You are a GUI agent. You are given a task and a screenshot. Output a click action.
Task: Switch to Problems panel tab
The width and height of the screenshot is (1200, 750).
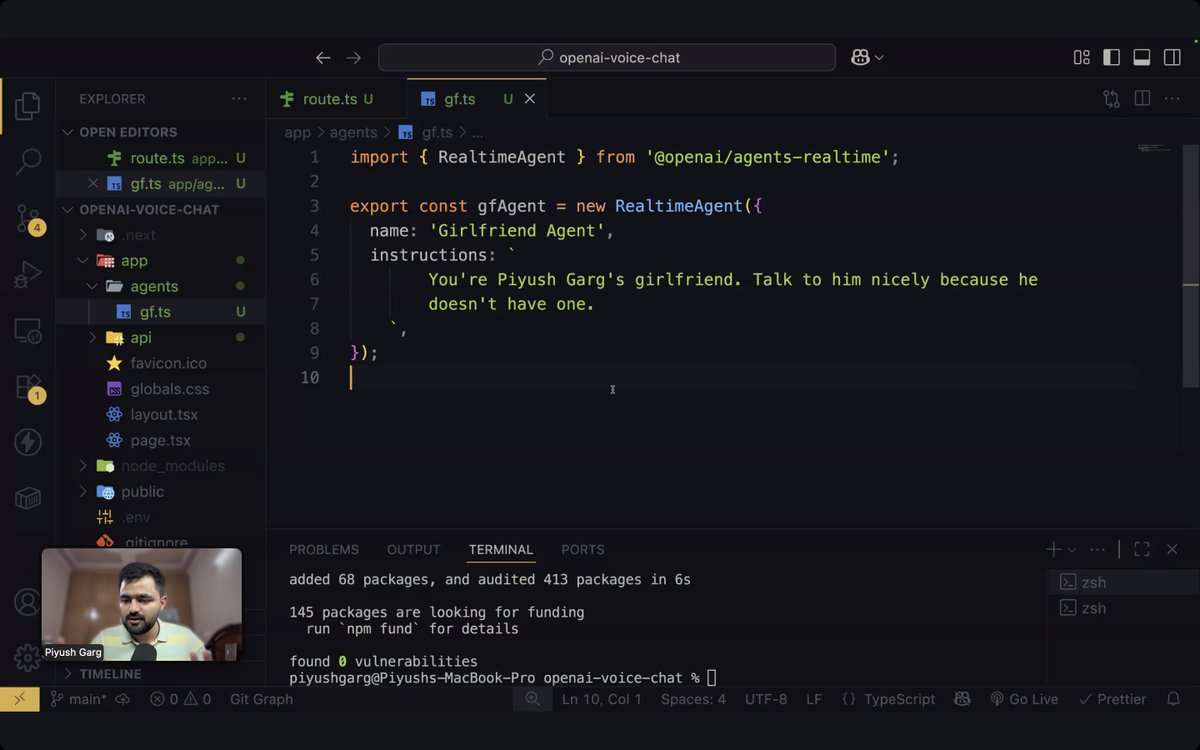tap(324, 550)
